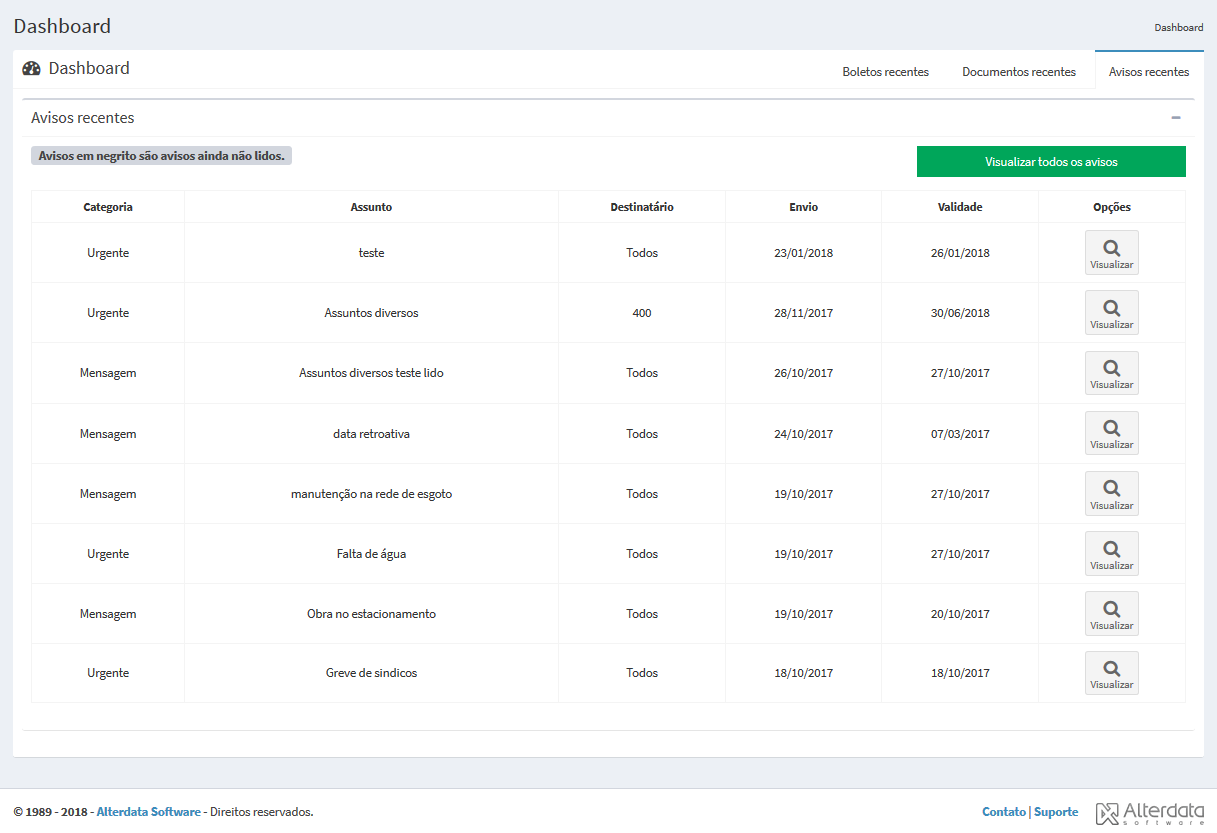The width and height of the screenshot is (1217, 833).
Task: Open 'manutenção na rede de esgoto' notice viewer
Action: click(1111, 494)
